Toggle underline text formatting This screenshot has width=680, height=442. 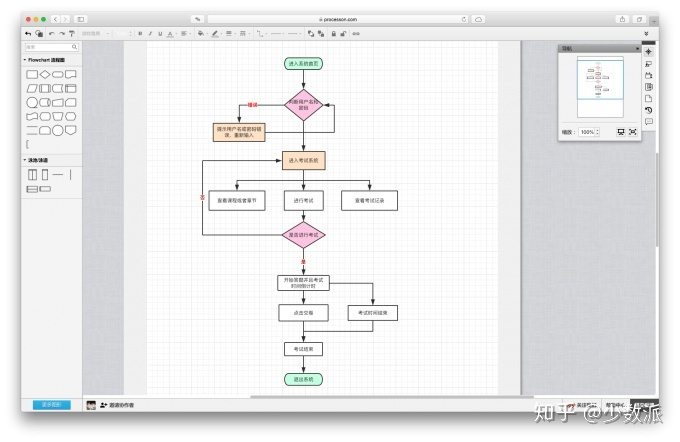click(x=160, y=33)
